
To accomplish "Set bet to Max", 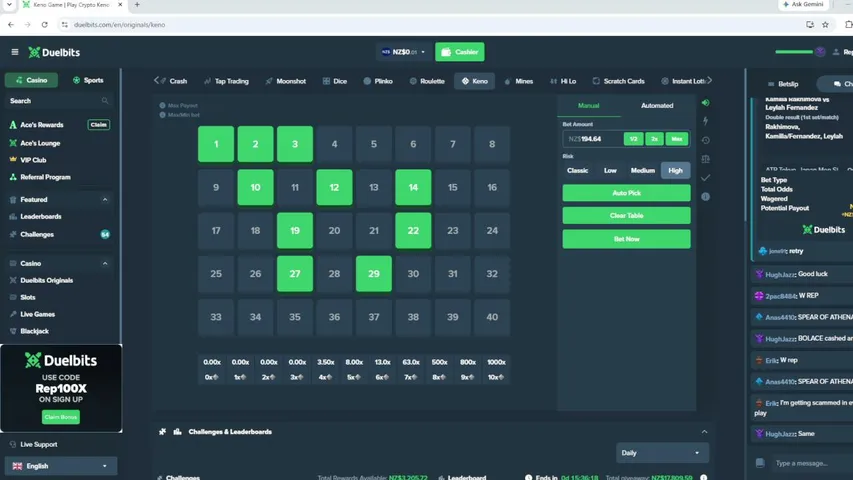I will click(x=677, y=139).
